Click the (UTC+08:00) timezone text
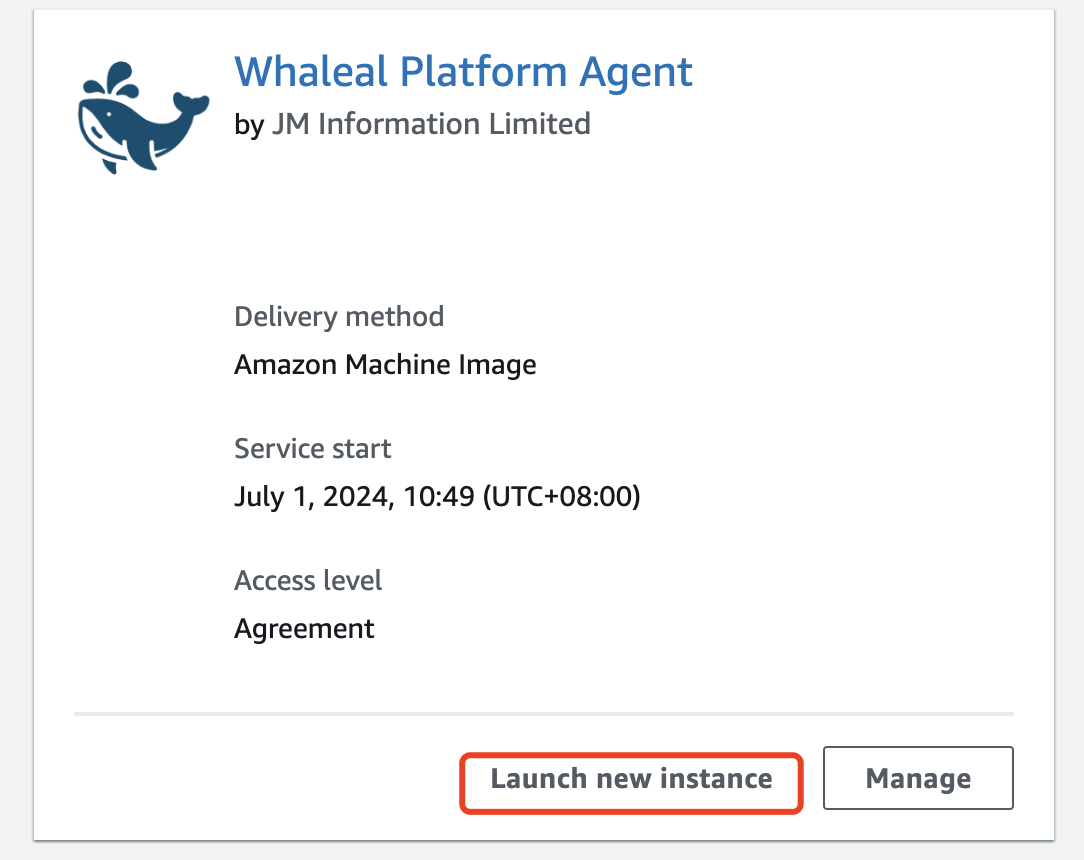Screen dimensions: 1084x860 tap(561, 497)
